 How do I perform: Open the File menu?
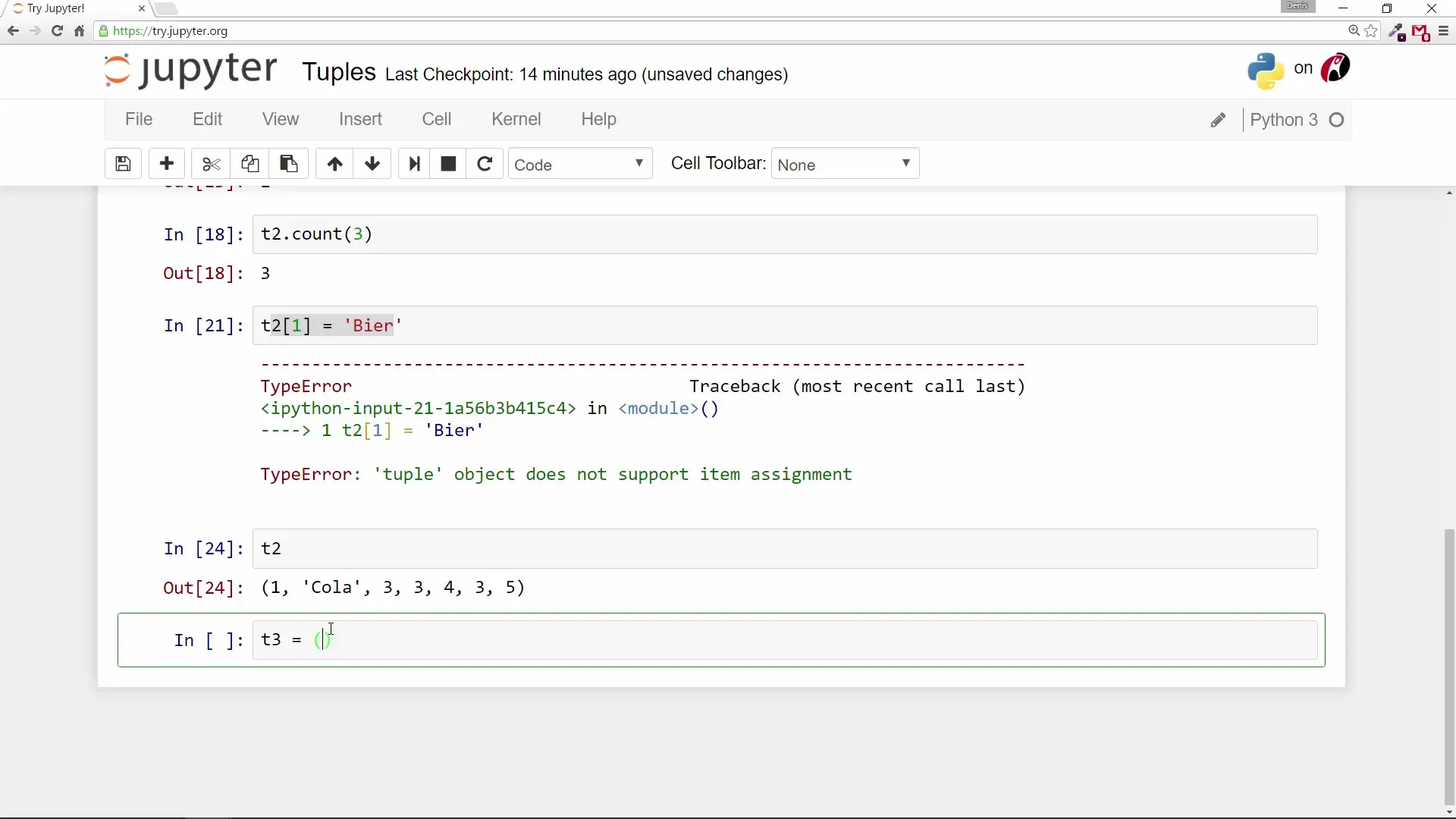(139, 119)
